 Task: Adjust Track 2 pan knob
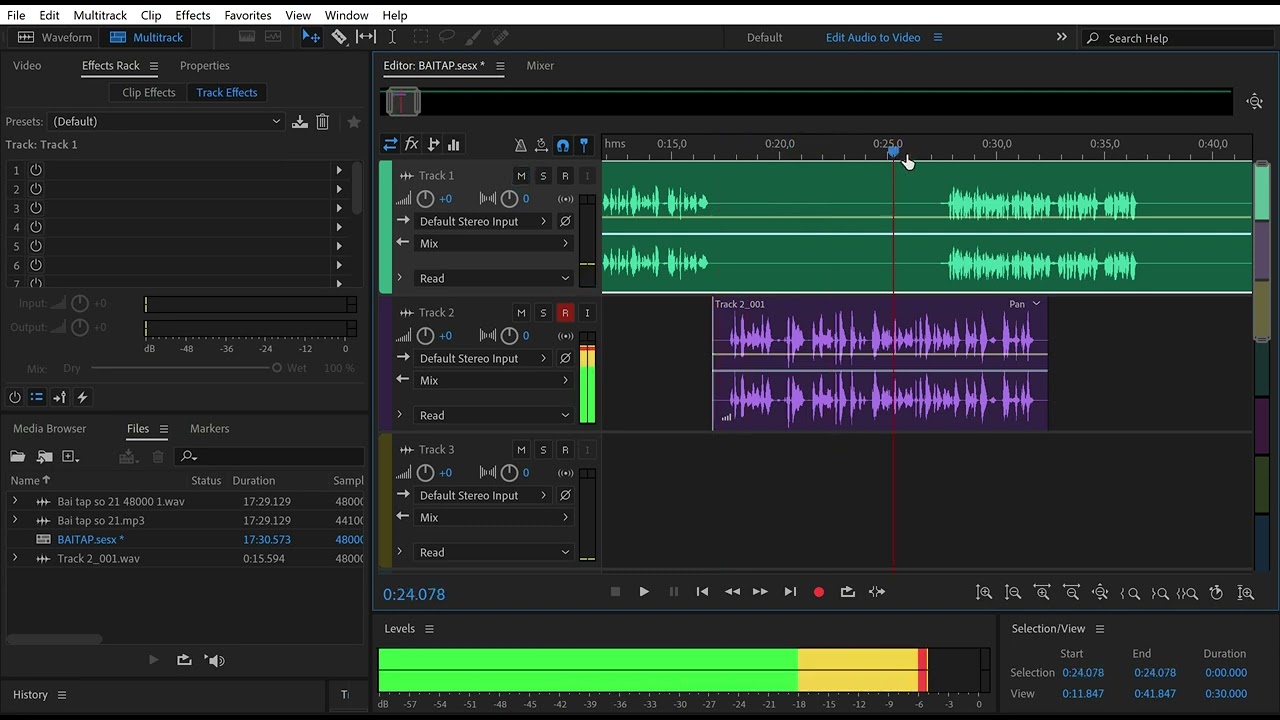coord(509,335)
